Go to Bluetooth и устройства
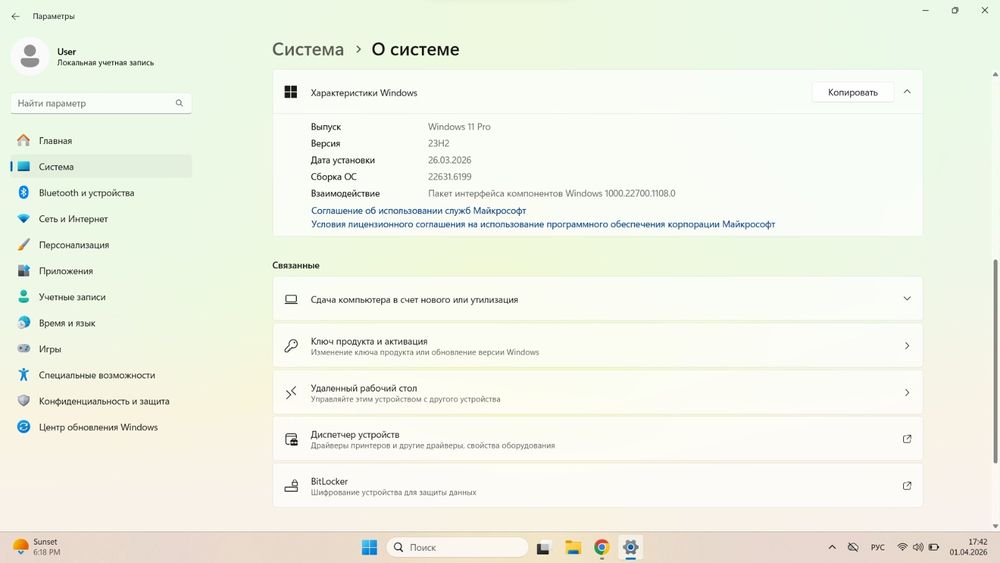The width and height of the screenshot is (1000, 563). 101,193
